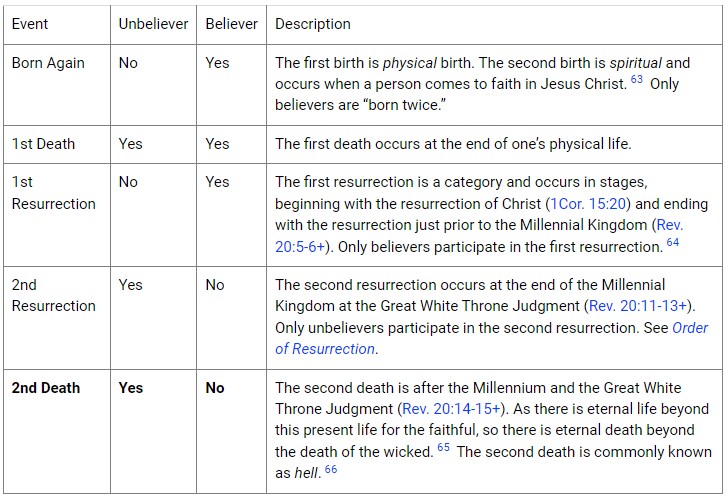Open the 1Cor. 15:20 scripture link
Viewport: 728px width, 499px height.
click(x=588, y=204)
